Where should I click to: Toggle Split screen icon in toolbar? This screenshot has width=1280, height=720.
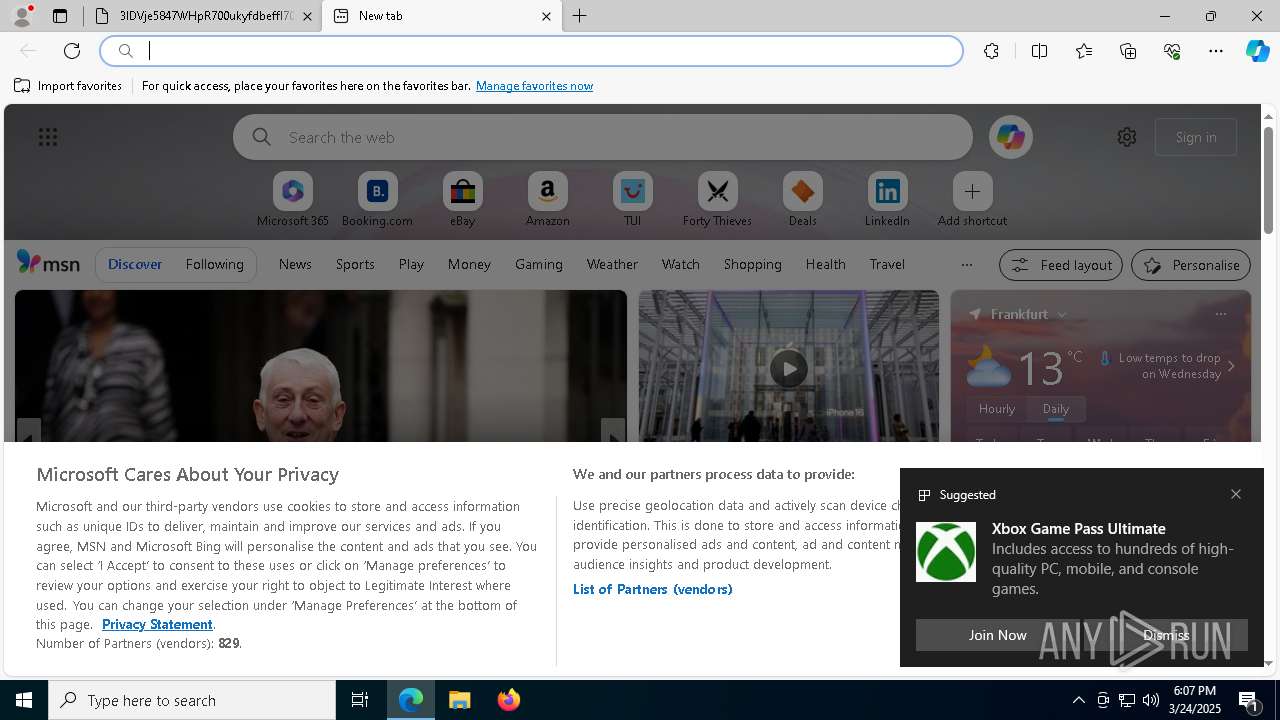[1039, 51]
